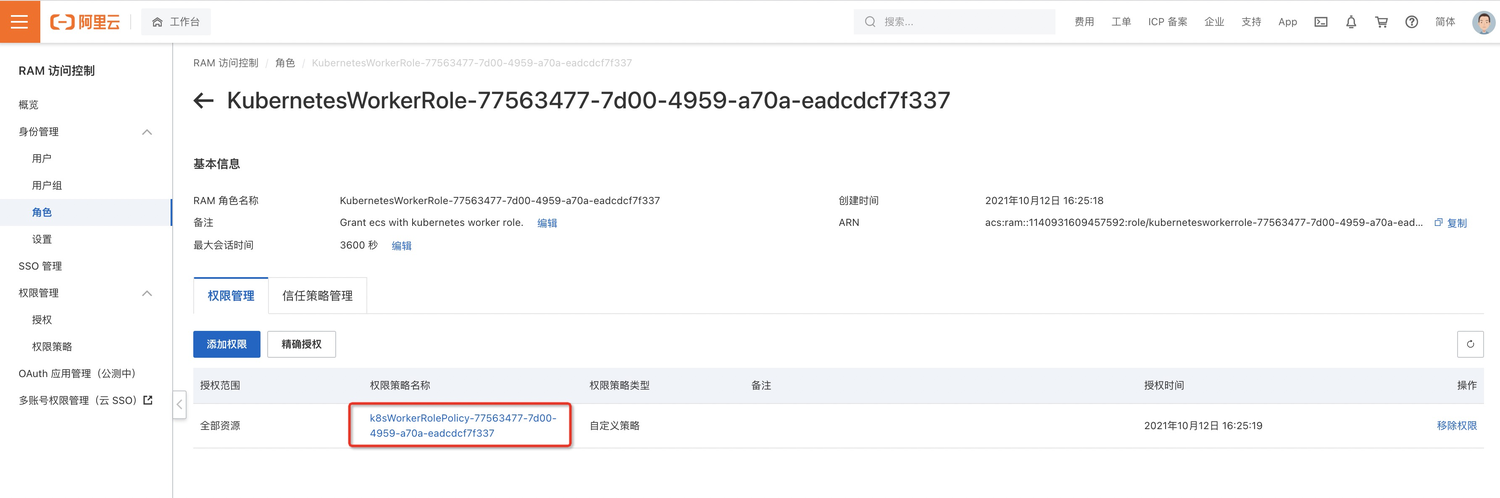
Task: Click the 权限策略名称 column header
Action: coord(400,386)
